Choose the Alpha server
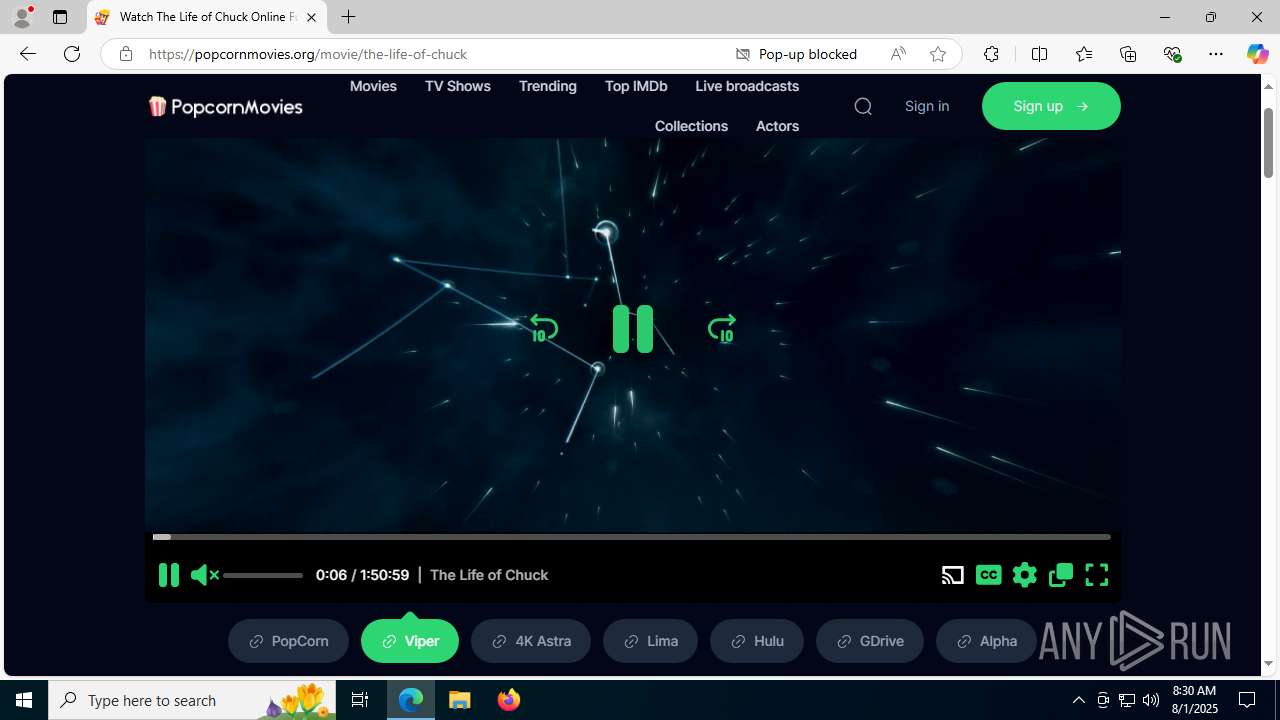Viewport: 1280px width, 720px height. tap(986, 641)
